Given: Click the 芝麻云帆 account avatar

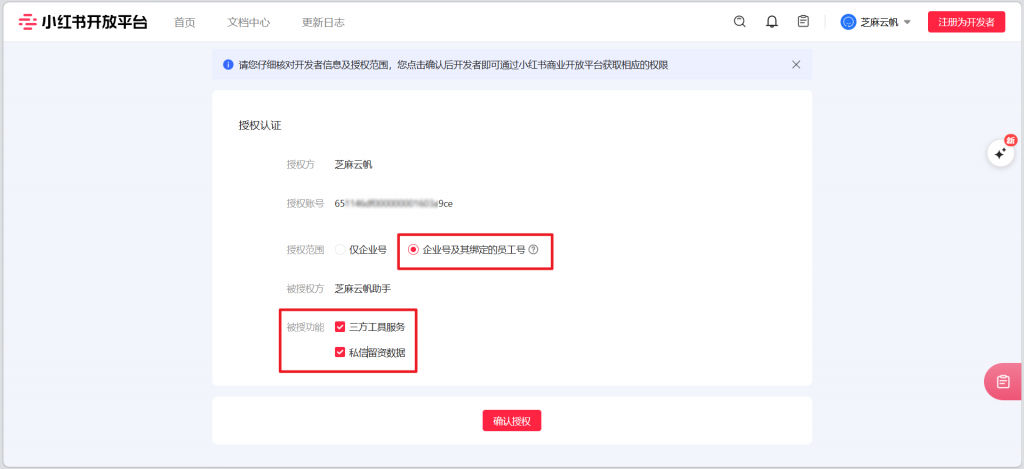Looking at the screenshot, I should [848, 22].
